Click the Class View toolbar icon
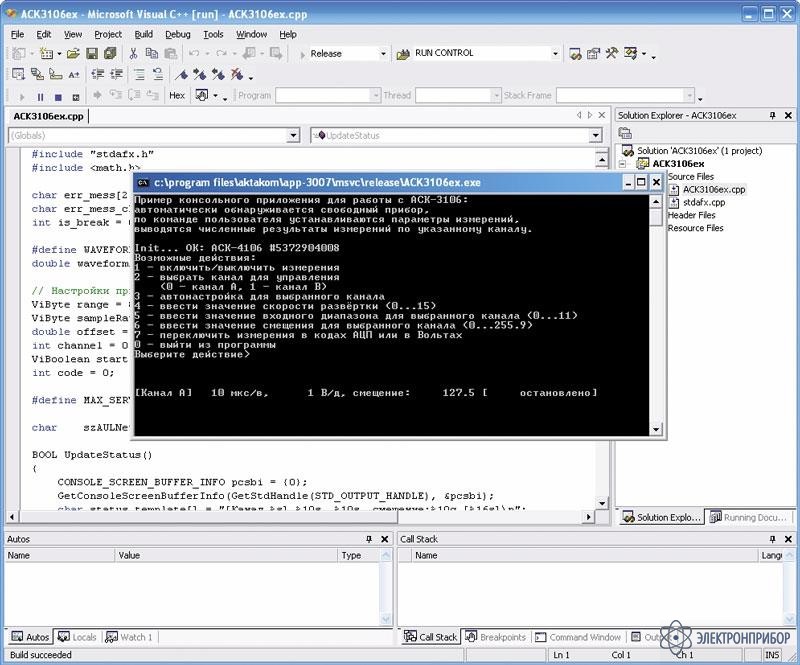The width and height of the screenshot is (800, 665). pos(631,53)
